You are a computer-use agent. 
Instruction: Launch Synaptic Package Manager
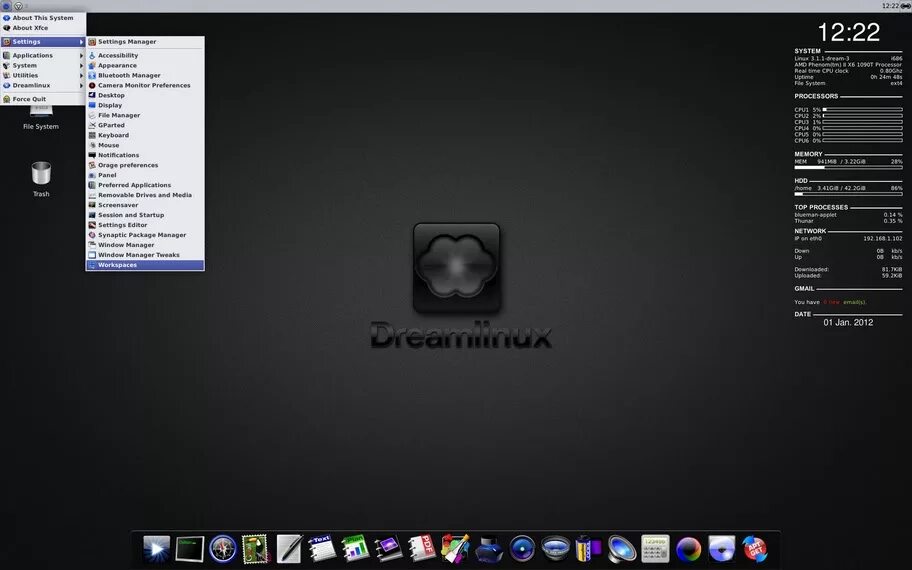click(x=145, y=235)
